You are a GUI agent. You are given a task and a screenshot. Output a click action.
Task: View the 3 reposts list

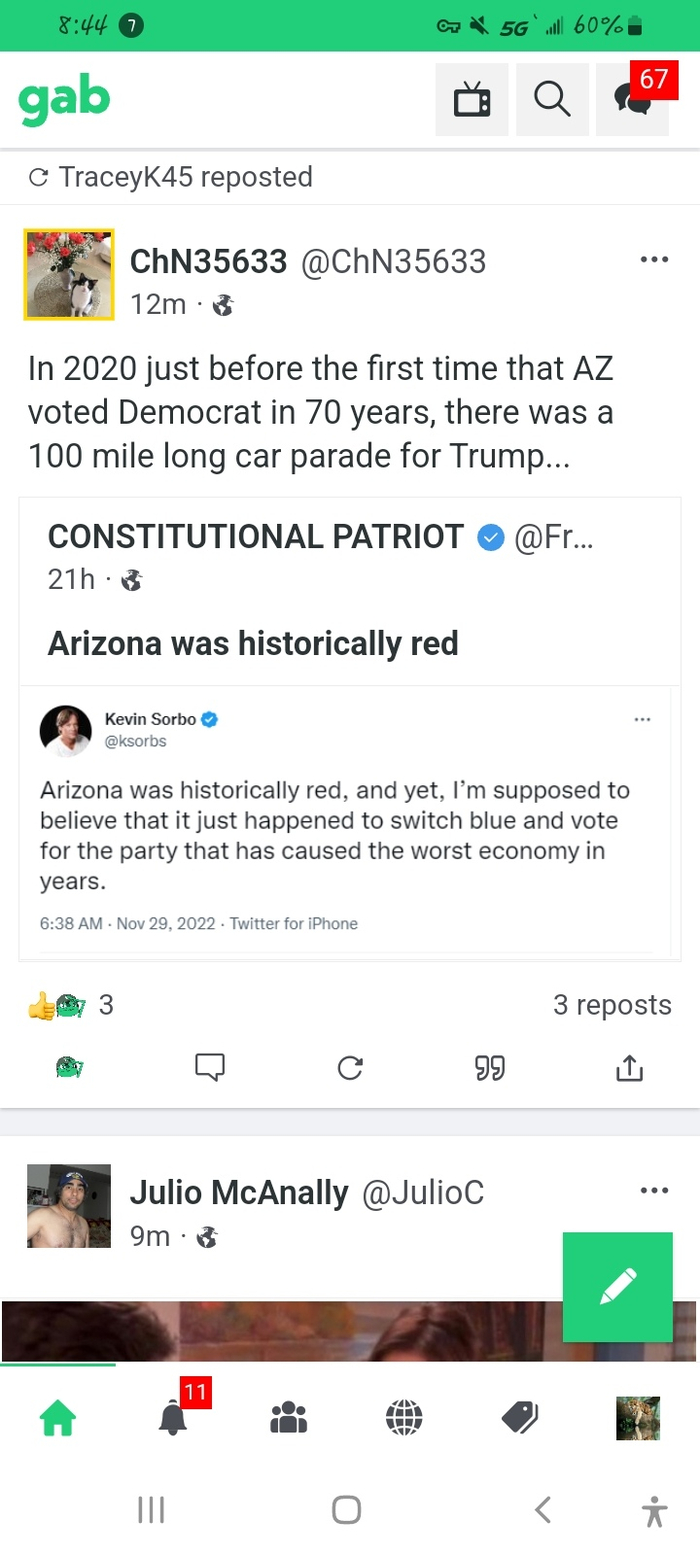click(x=612, y=1005)
